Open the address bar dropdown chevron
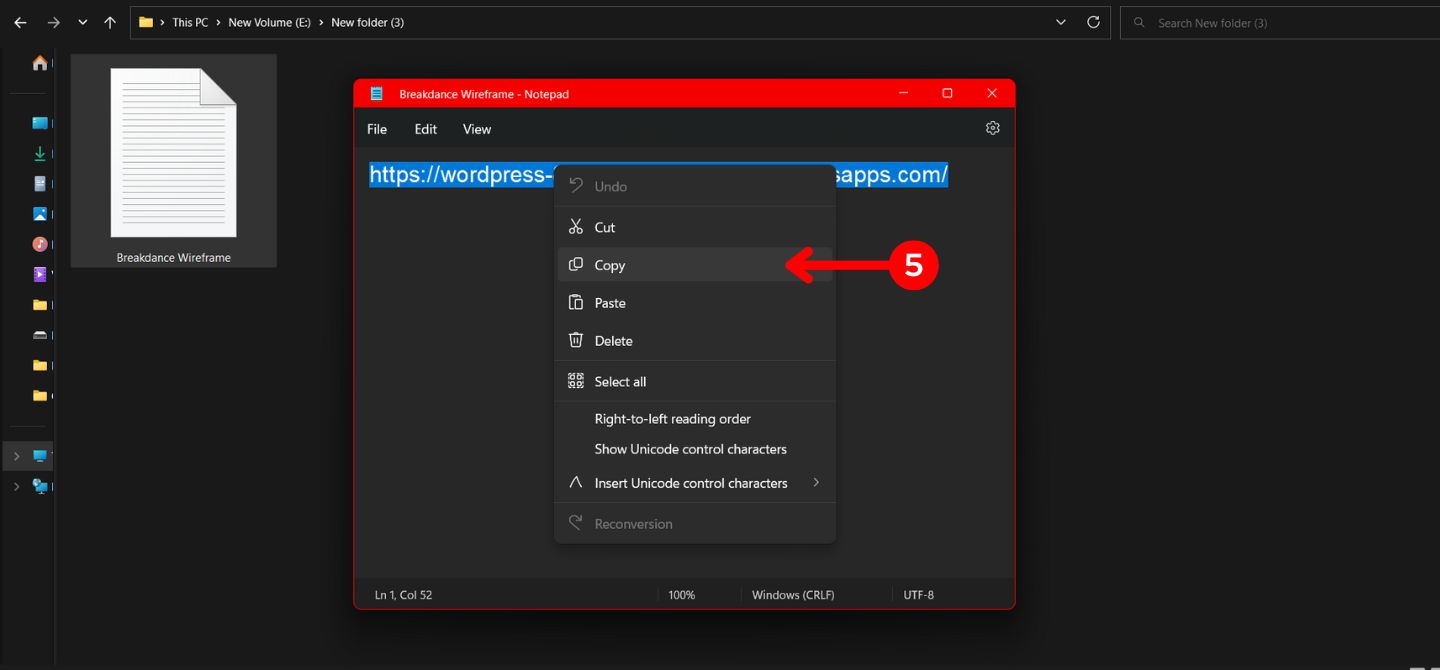Image resolution: width=1440 pixels, height=670 pixels. 1060,21
